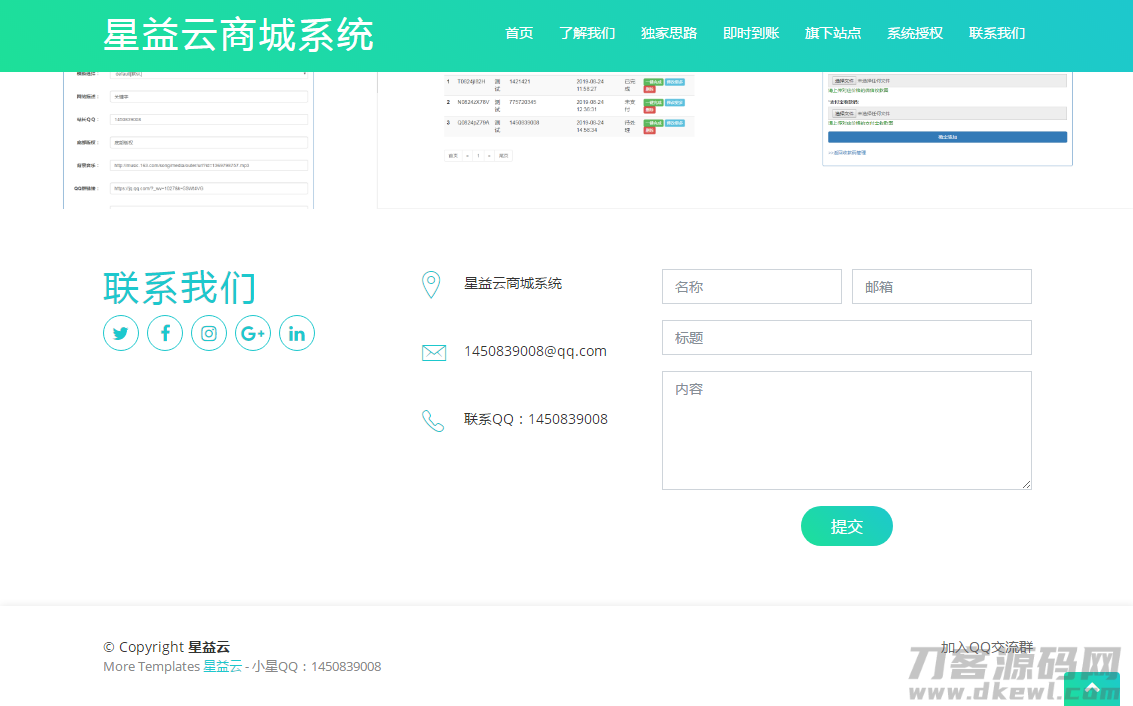Click the envelope icon next to the email address
Screen dimensions: 1133x706
click(x=433, y=352)
